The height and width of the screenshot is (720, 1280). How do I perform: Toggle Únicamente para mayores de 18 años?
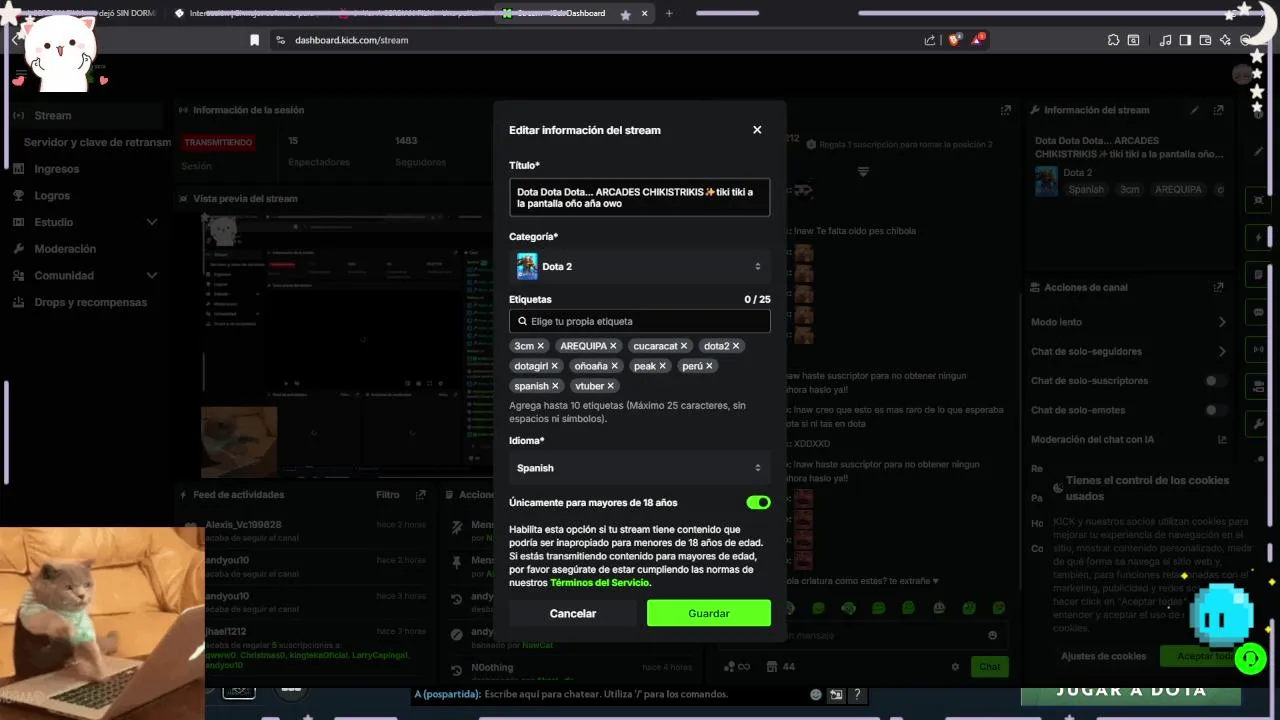758,502
